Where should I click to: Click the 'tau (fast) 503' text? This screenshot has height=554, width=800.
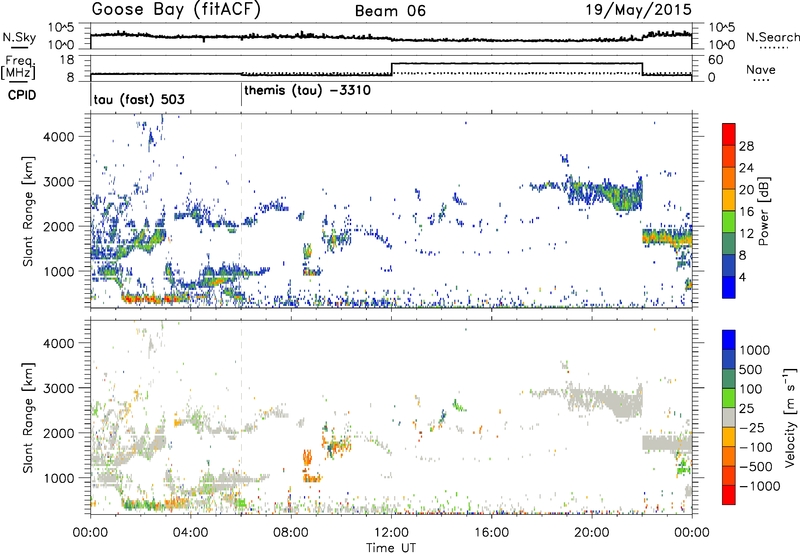[139, 99]
